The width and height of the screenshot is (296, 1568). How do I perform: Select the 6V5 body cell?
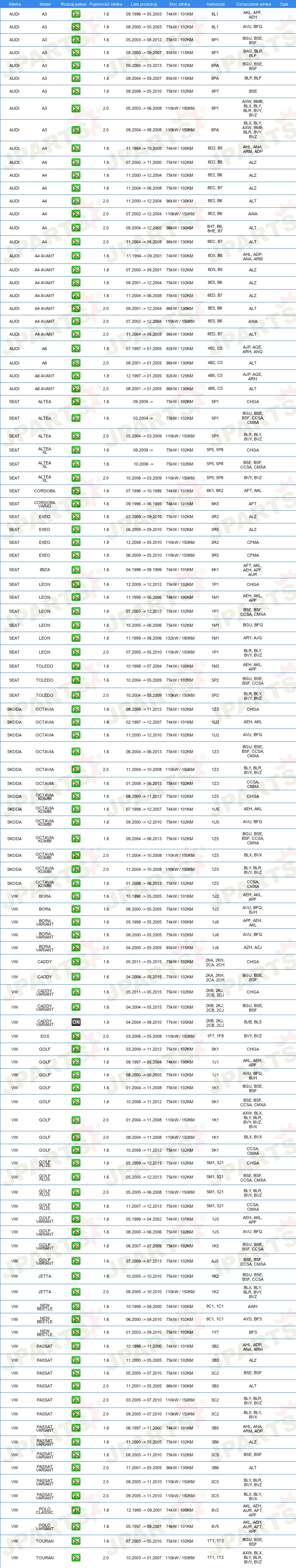tap(215, 1526)
